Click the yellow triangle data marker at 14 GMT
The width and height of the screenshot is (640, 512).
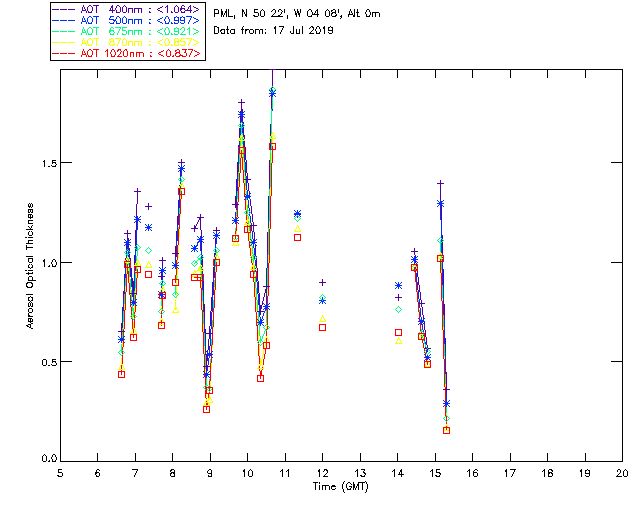point(398,341)
